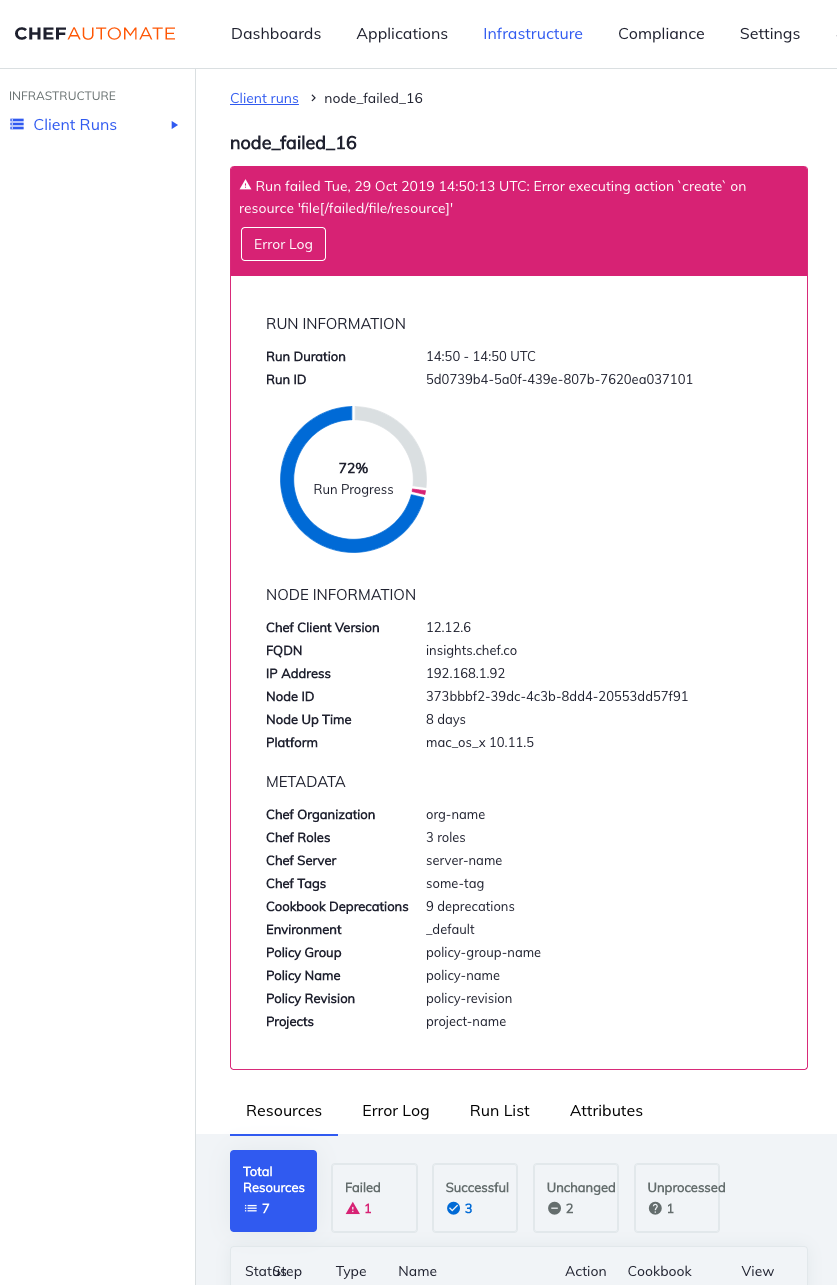Toggle the Failed resources filter
This screenshot has height=1285, width=837.
(374, 1198)
